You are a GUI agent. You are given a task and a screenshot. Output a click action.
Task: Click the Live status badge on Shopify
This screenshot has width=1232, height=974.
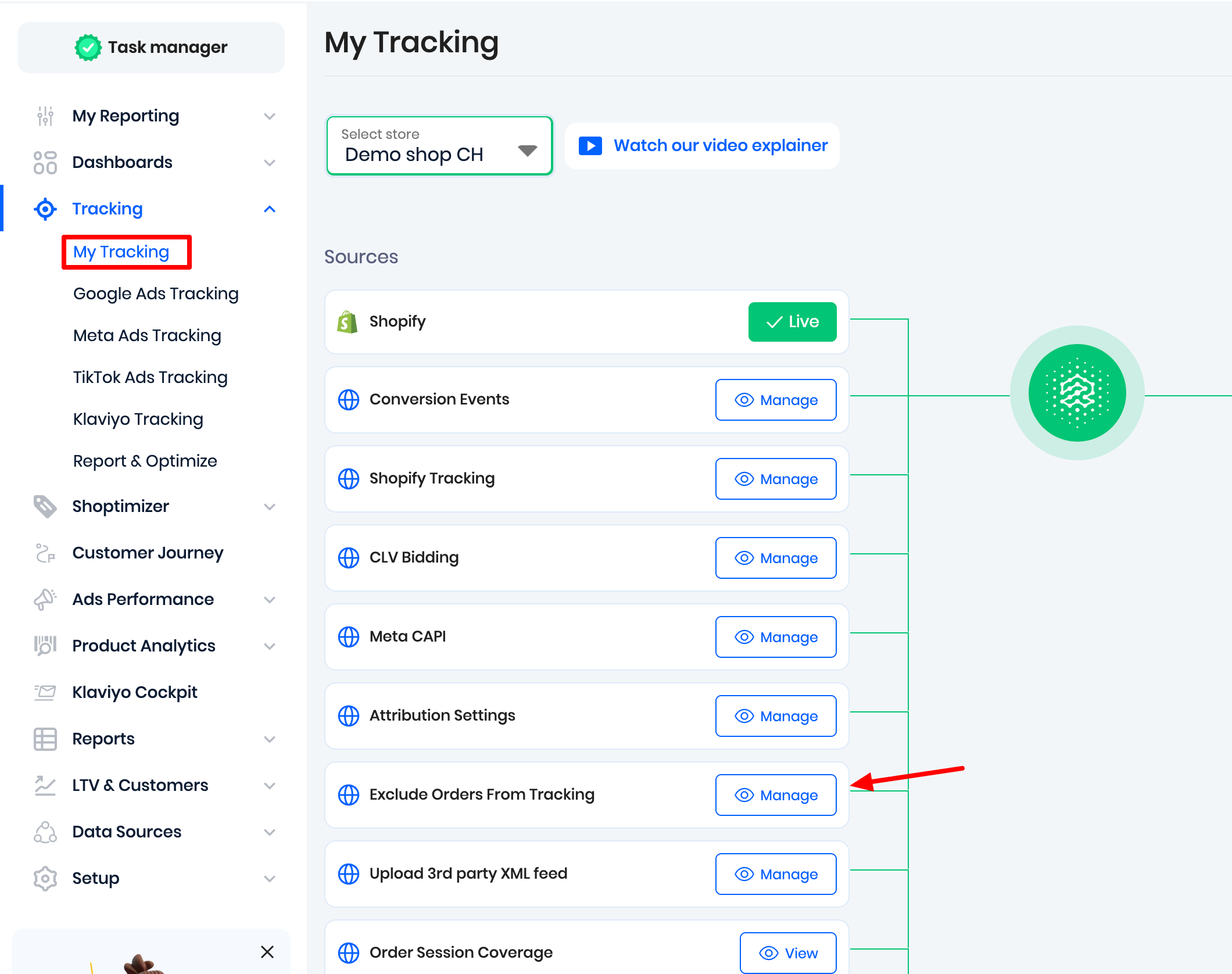(x=792, y=322)
